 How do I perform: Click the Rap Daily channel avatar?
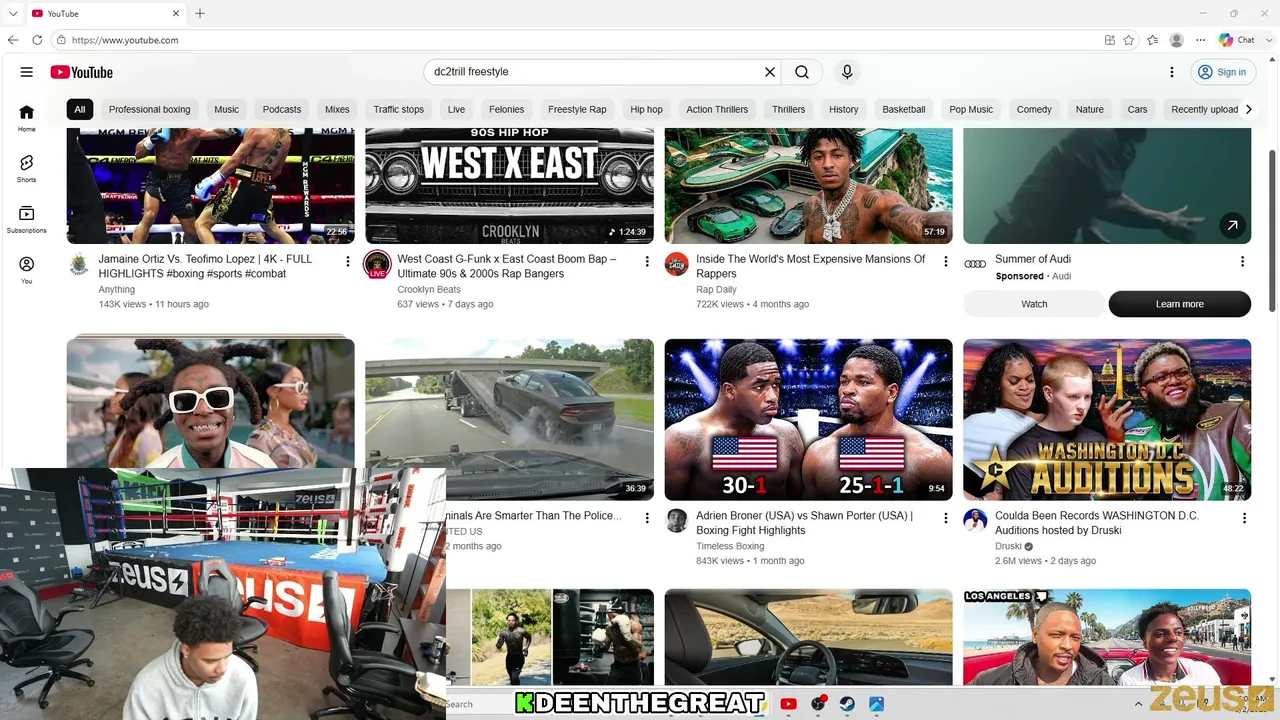(x=676, y=265)
